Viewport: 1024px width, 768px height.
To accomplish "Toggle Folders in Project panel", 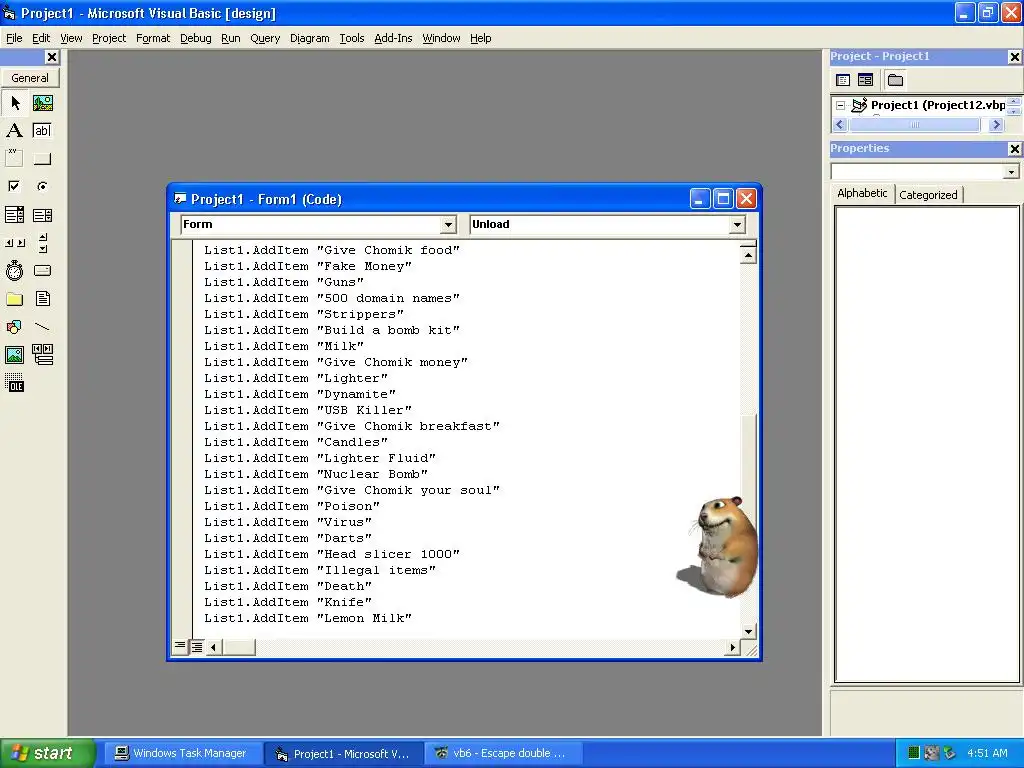I will coord(895,80).
